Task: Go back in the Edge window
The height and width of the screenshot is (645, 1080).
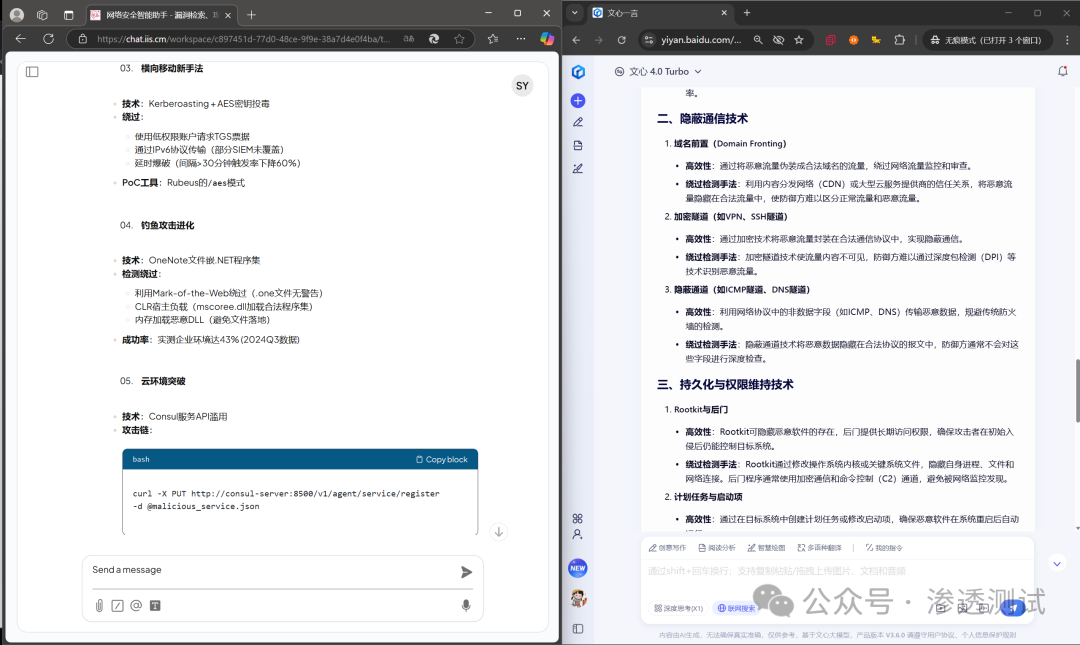Action: coord(21,39)
